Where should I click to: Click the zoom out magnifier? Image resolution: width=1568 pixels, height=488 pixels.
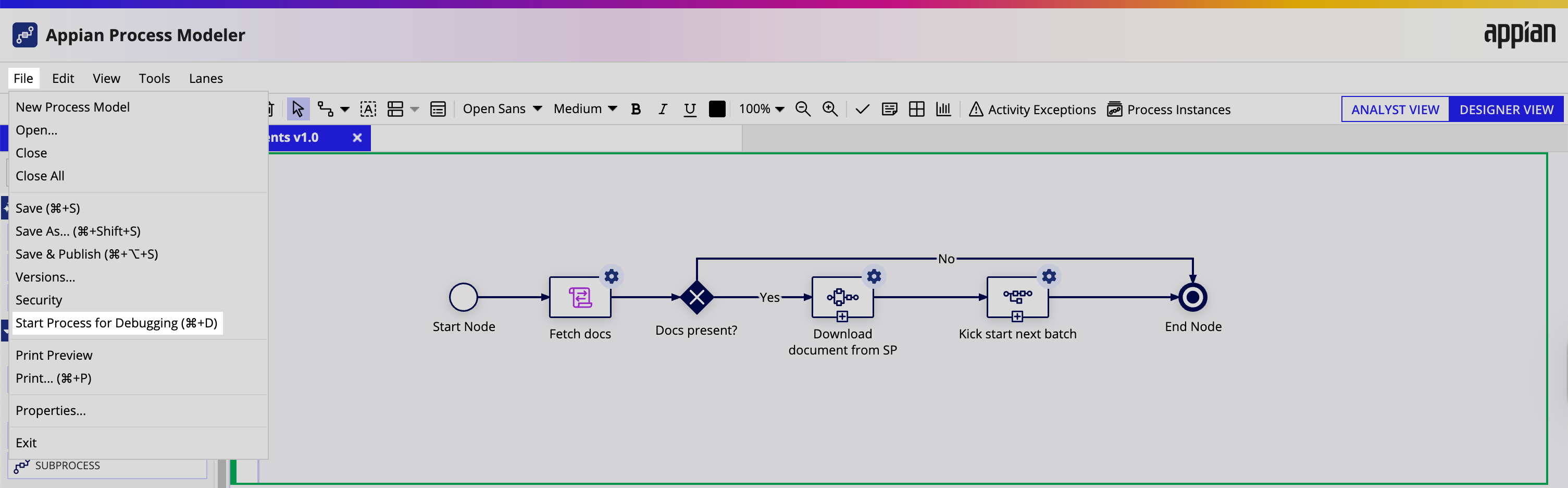tap(803, 109)
